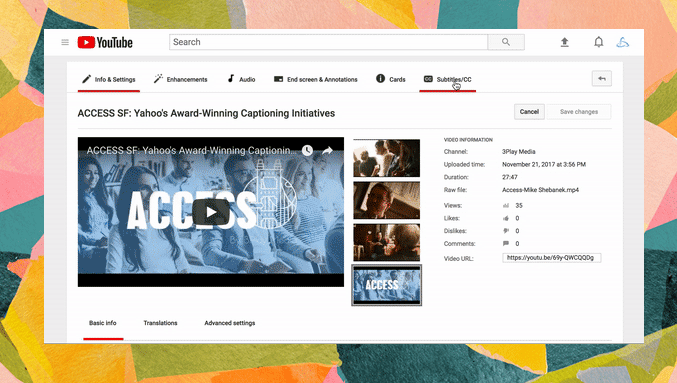Play the ACCESS video
This screenshot has height=383, width=677.
[211, 212]
